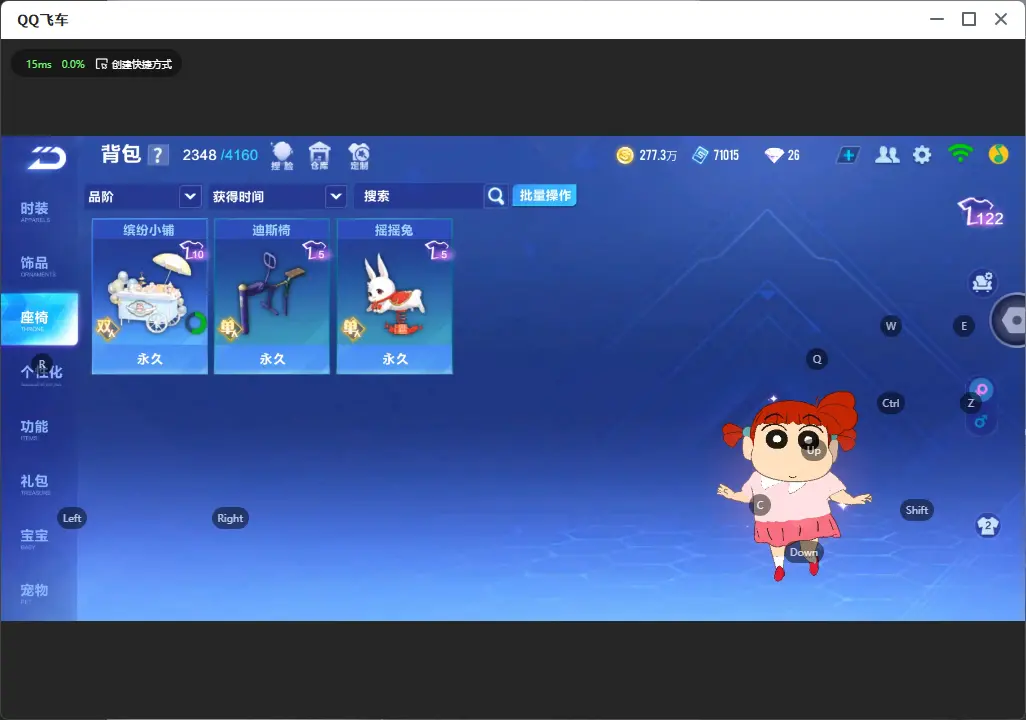Click the 双 badge on 缤纷小铺
The height and width of the screenshot is (720, 1026).
click(x=106, y=327)
